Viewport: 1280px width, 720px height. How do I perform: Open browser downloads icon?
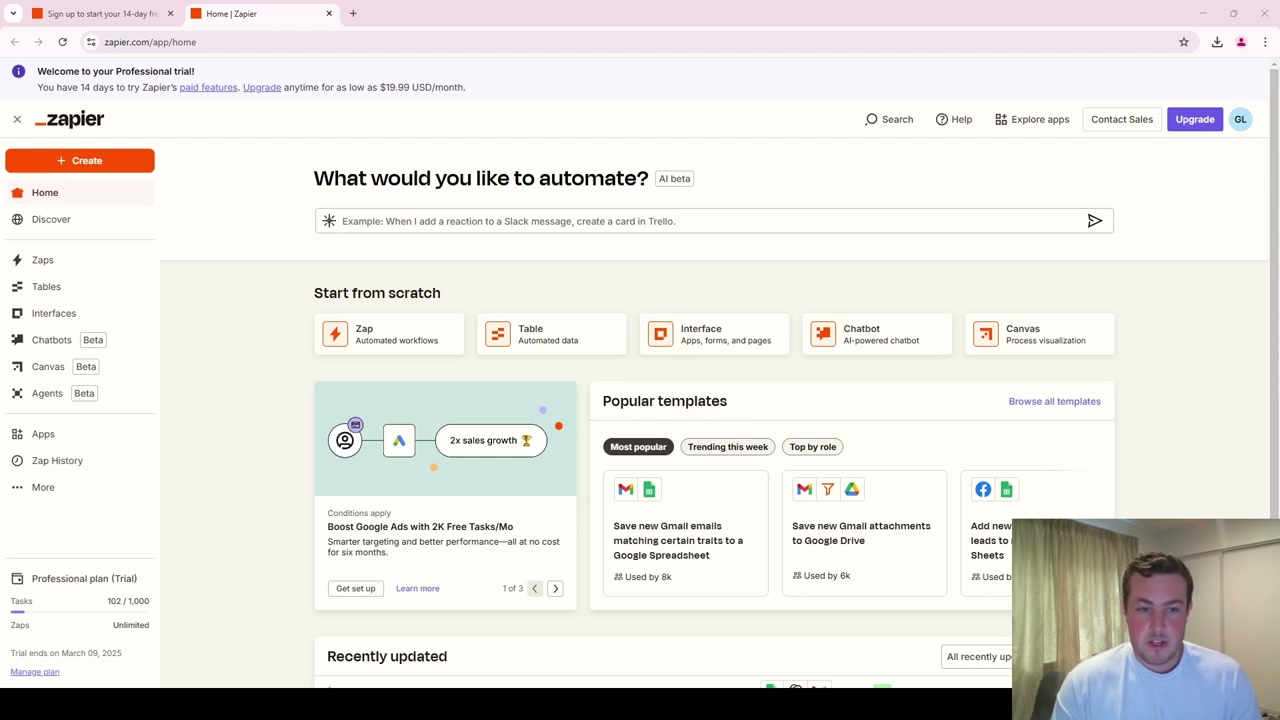pos(1217,42)
